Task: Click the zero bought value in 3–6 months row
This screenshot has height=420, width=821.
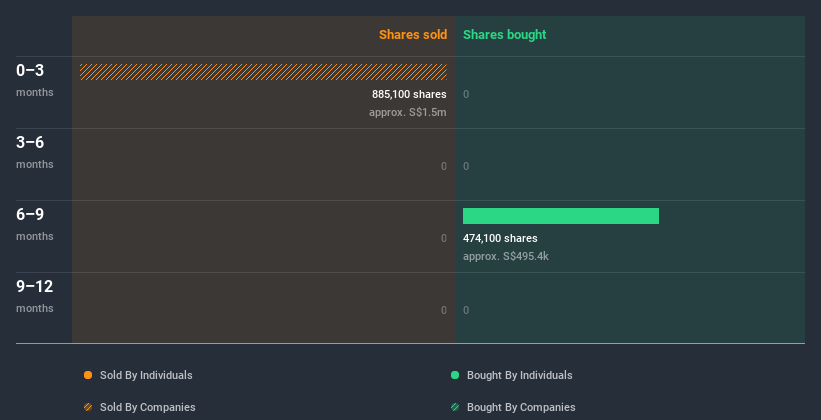Action: point(466,167)
